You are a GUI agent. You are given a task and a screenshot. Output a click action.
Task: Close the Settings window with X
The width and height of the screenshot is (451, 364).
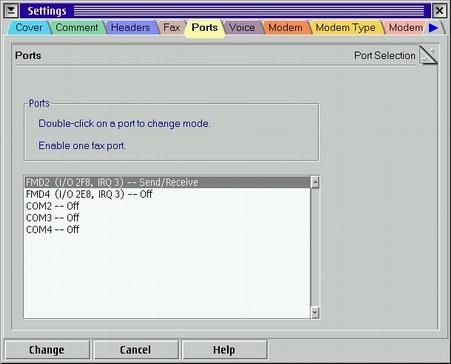439,11
